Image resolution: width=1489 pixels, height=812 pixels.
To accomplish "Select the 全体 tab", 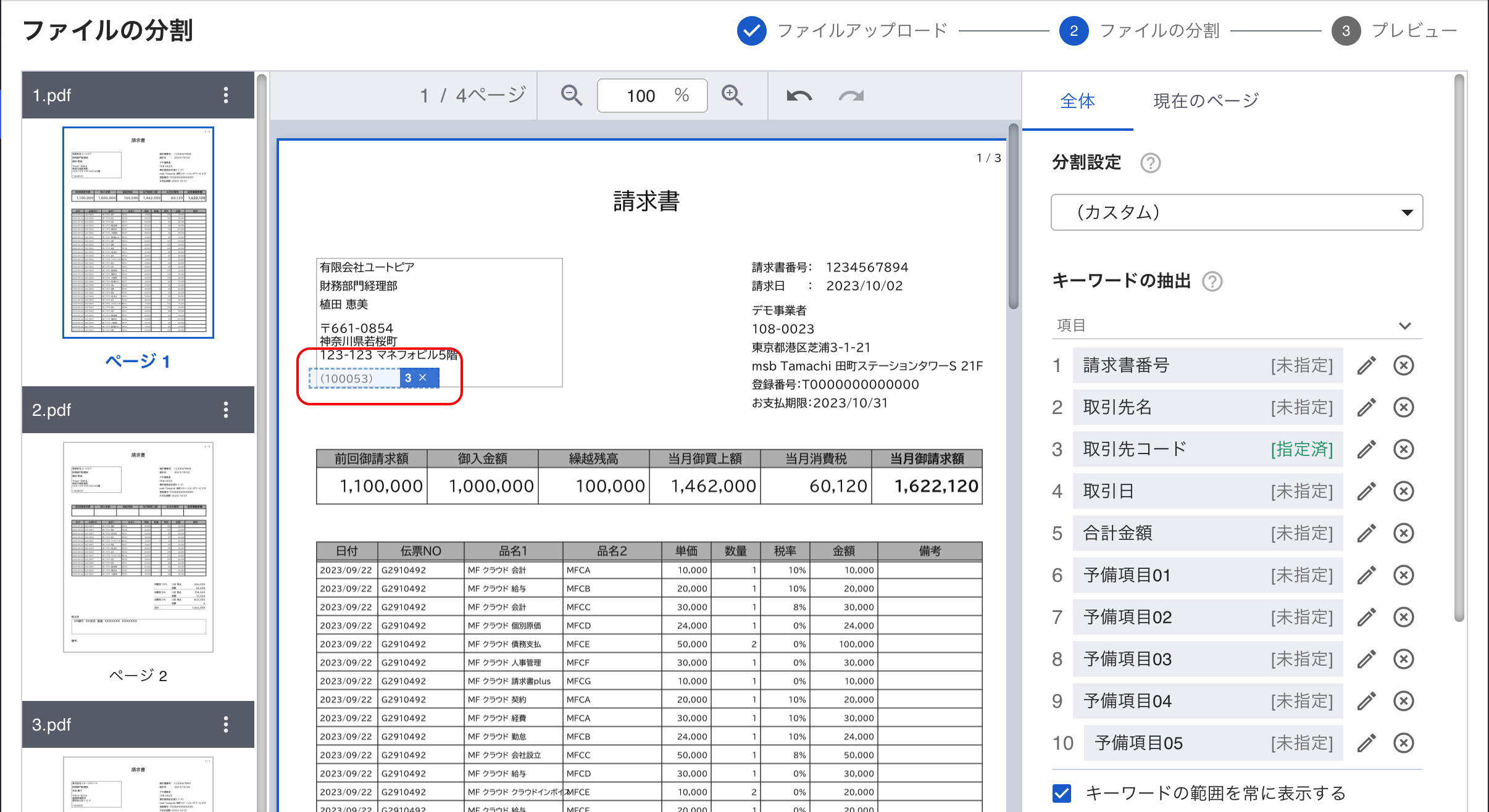I will [x=1077, y=101].
